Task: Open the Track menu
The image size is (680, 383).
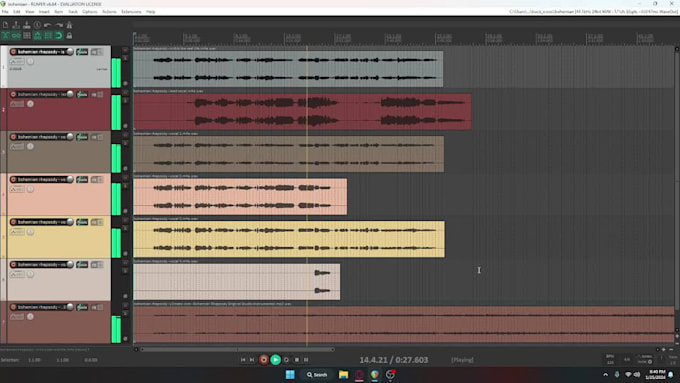Action: [x=72, y=12]
